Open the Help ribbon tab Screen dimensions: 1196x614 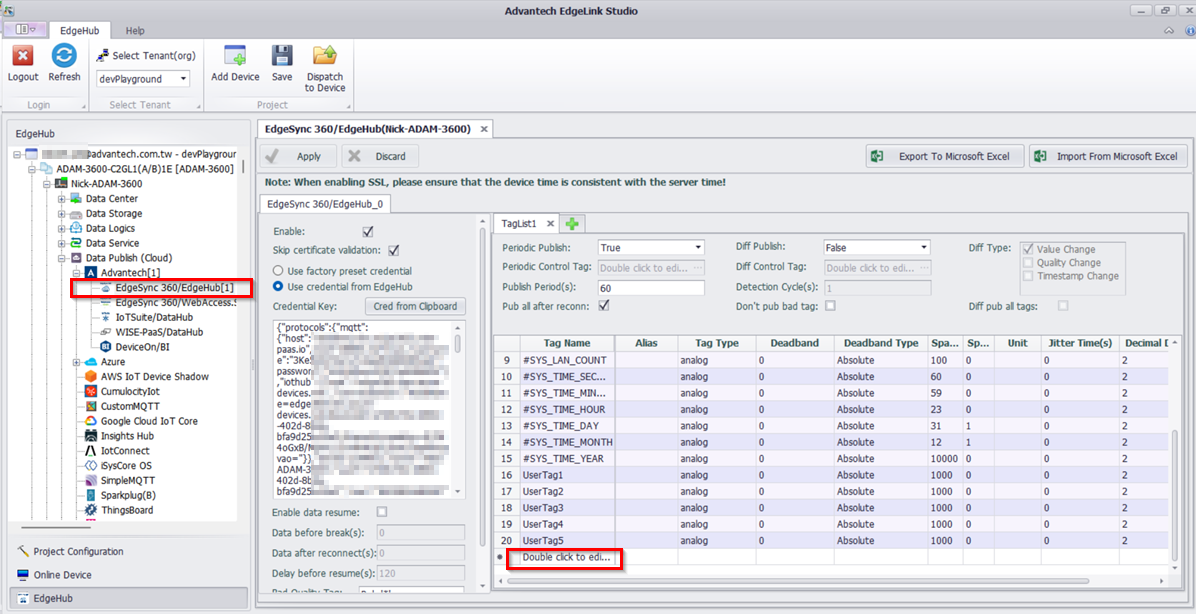click(134, 31)
